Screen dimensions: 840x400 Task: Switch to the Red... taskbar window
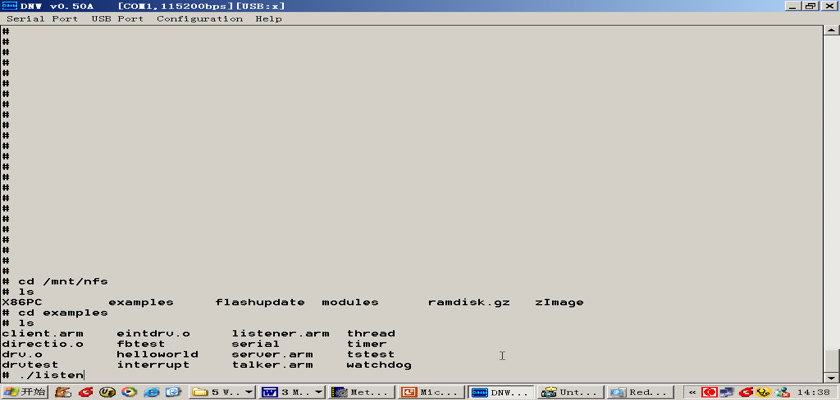(638, 392)
